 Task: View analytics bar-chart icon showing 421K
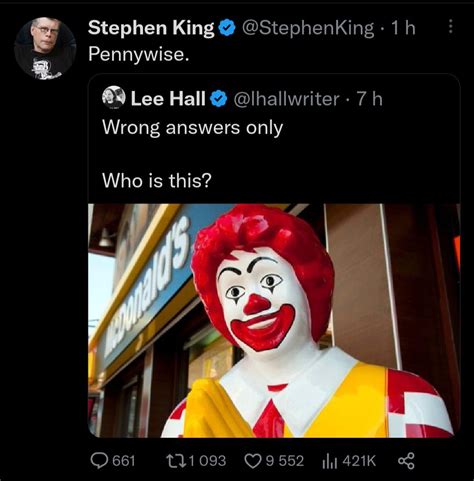[330, 461]
